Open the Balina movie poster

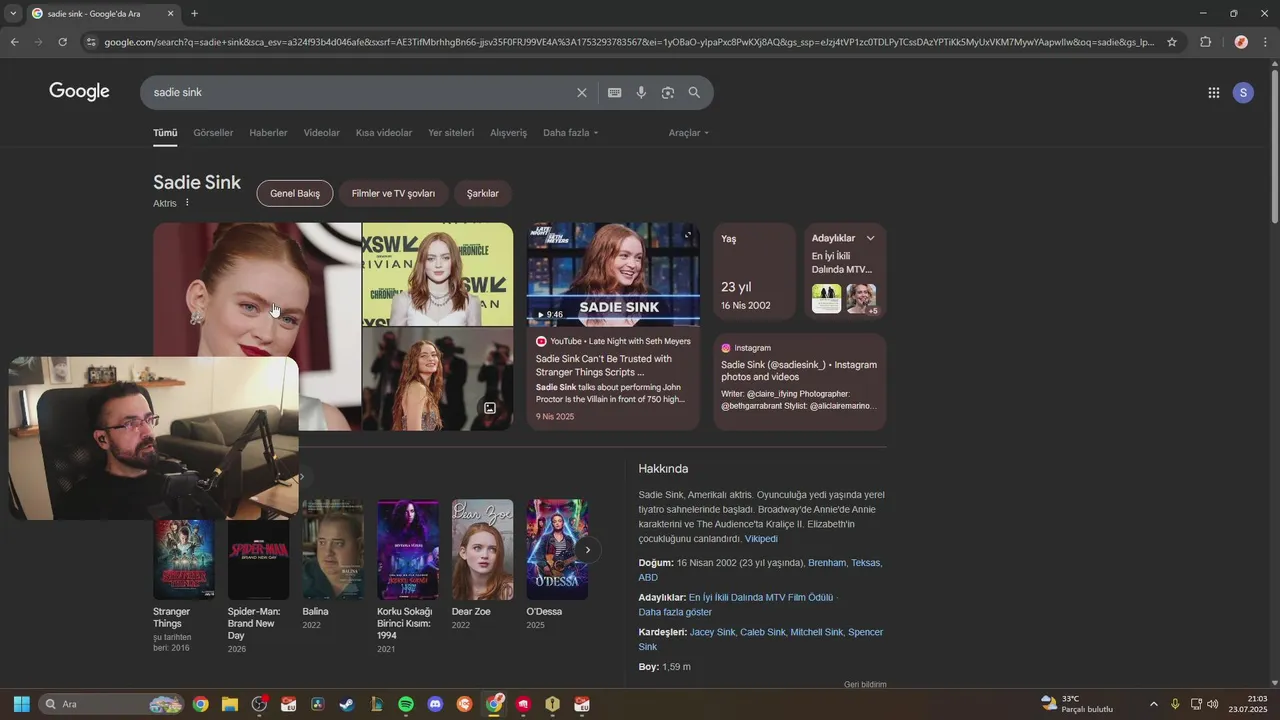[x=333, y=549]
